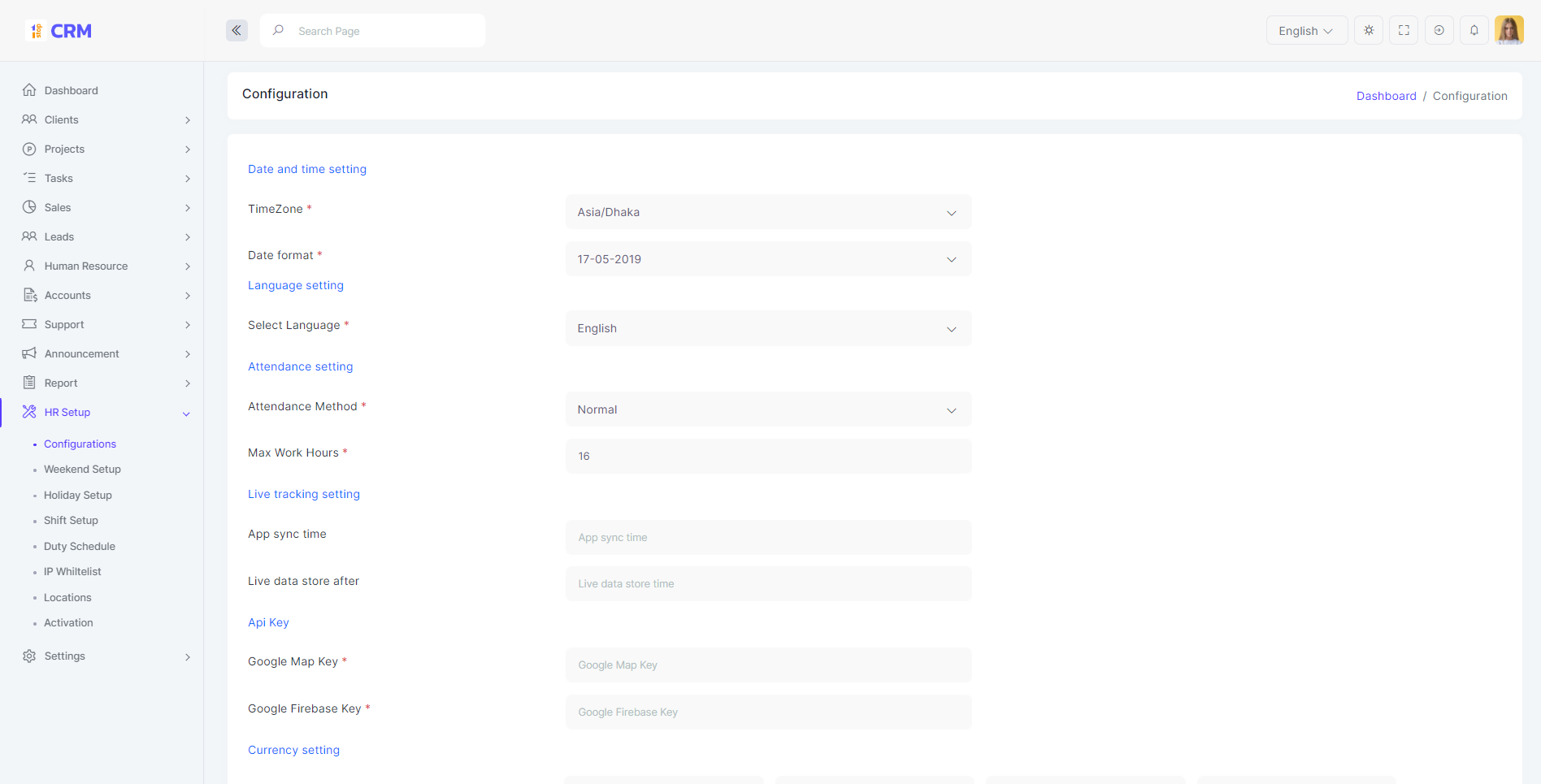Open the Date format dropdown
The width and height of the screenshot is (1541, 784).
click(x=767, y=259)
